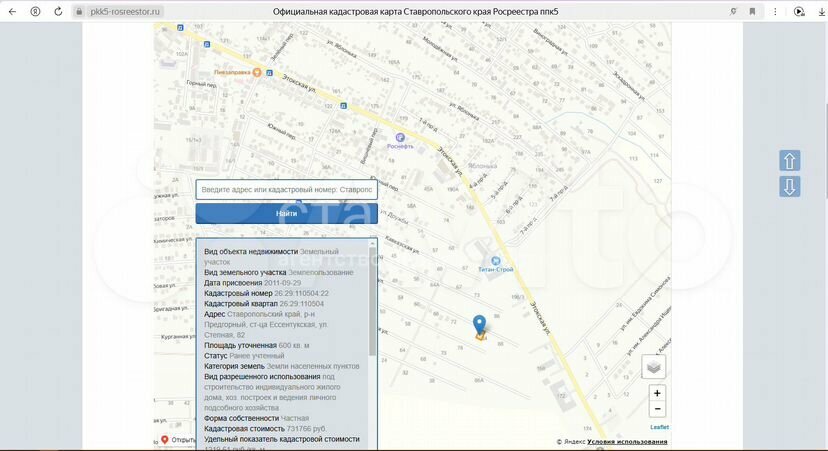Viewport: 828px width, 451px height.
Task: Open the translate page icon
Action: (x=733, y=11)
